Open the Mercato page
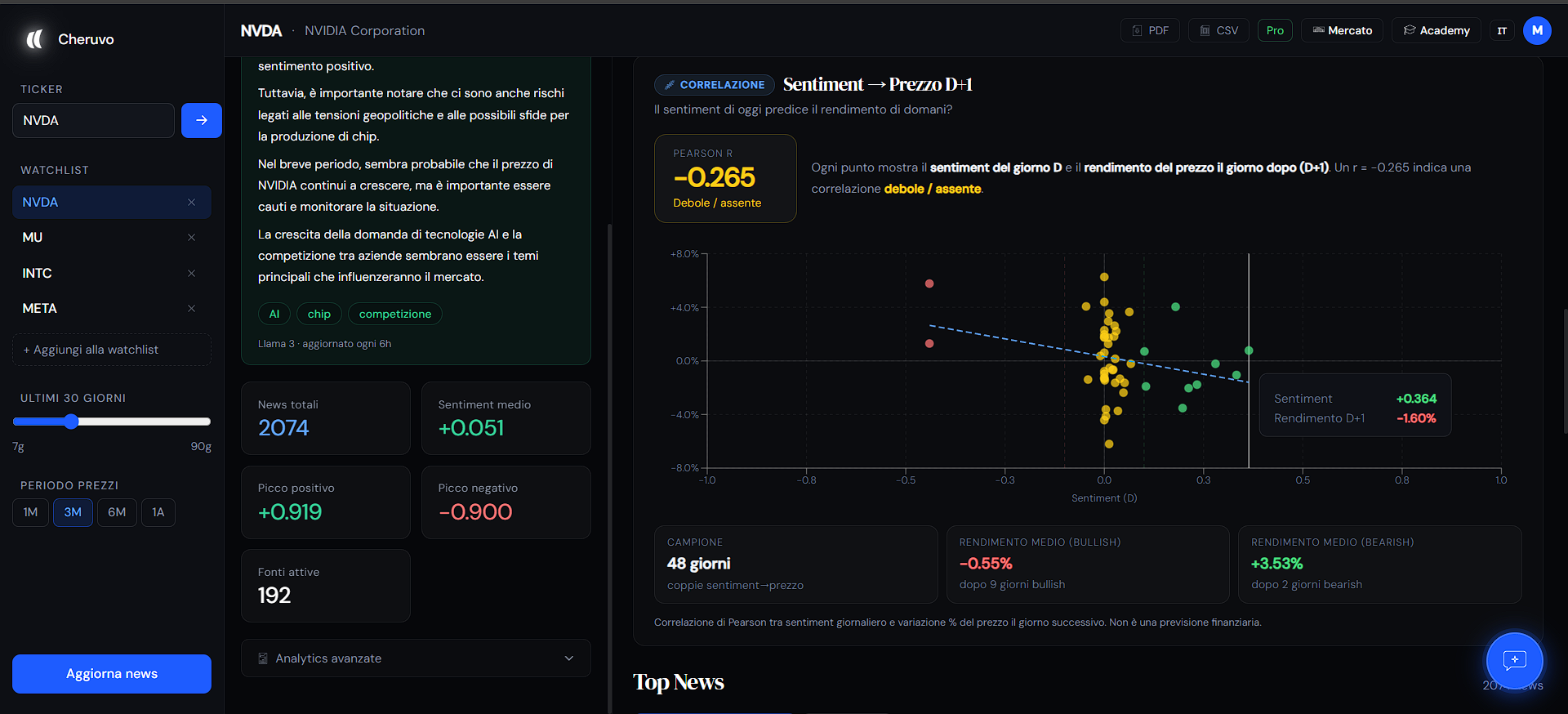This screenshot has width=1568, height=714. [1343, 31]
